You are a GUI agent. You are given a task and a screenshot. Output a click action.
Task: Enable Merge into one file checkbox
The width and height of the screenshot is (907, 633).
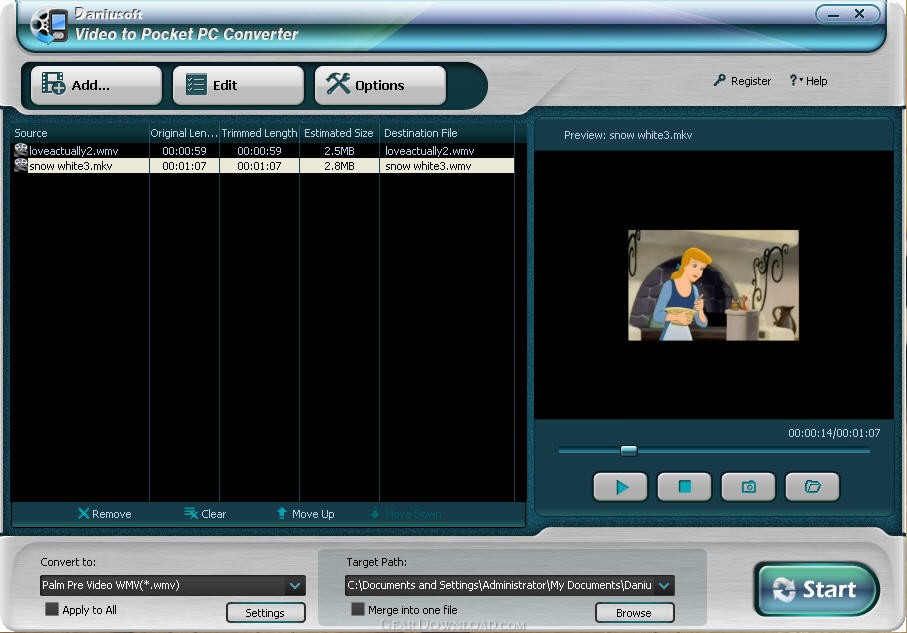(x=358, y=609)
